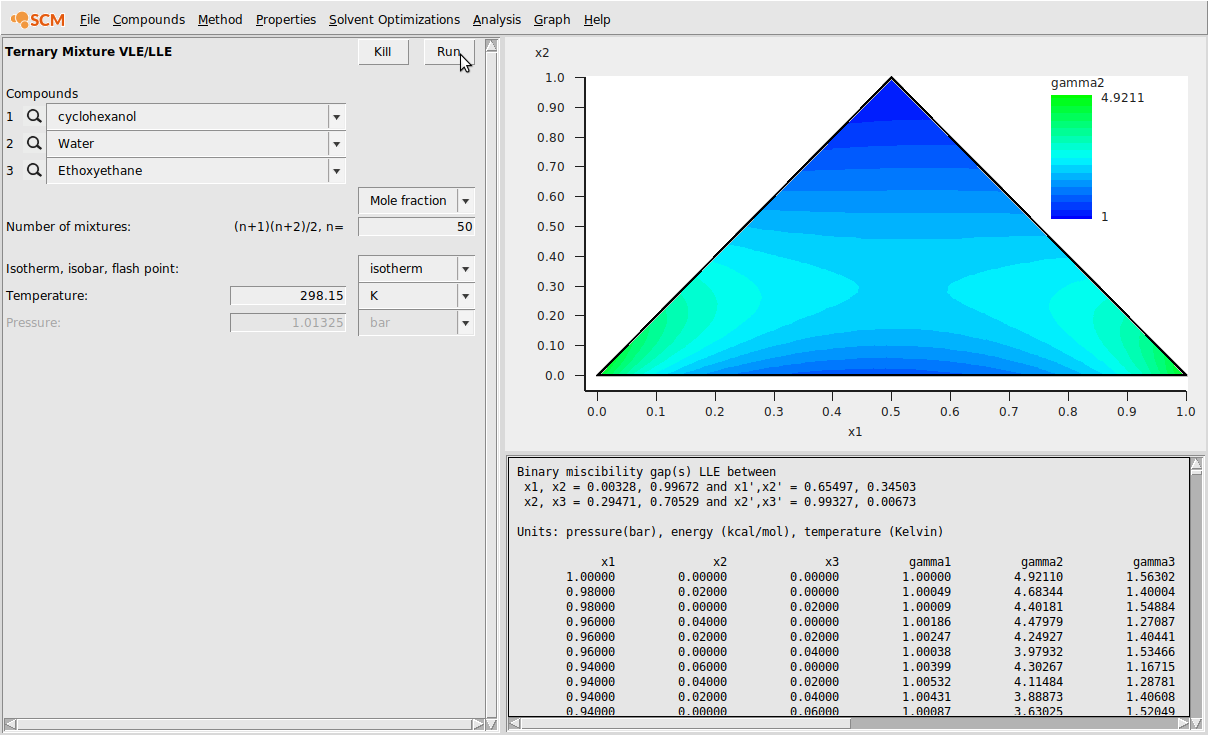Open the isotherm mode dropdown
The width and height of the screenshot is (1208, 735).
pyautogui.click(x=465, y=269)
